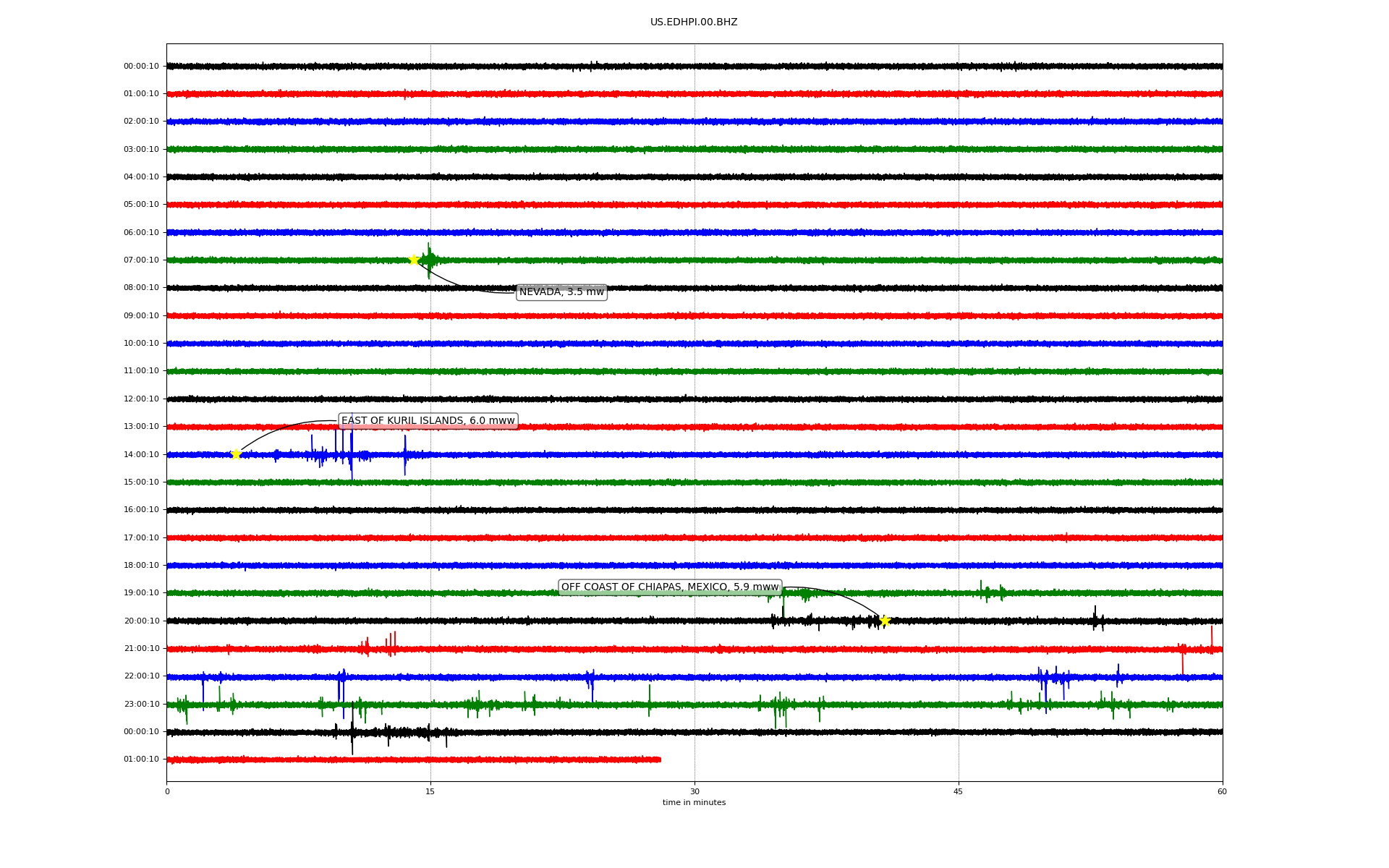This screenshot has height=868, width=1389.
Task: Click the 20:00:10 row label
Action: [x=141, y=621]
